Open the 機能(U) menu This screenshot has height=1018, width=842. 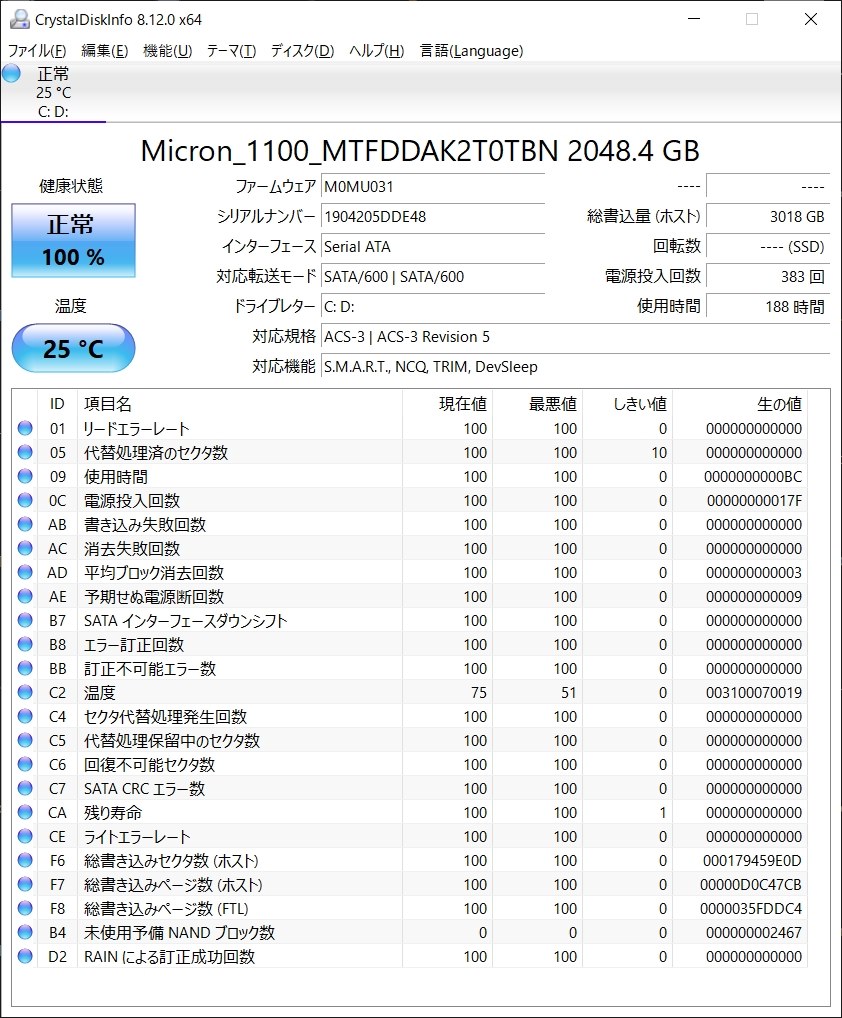(x=167, y=51)
